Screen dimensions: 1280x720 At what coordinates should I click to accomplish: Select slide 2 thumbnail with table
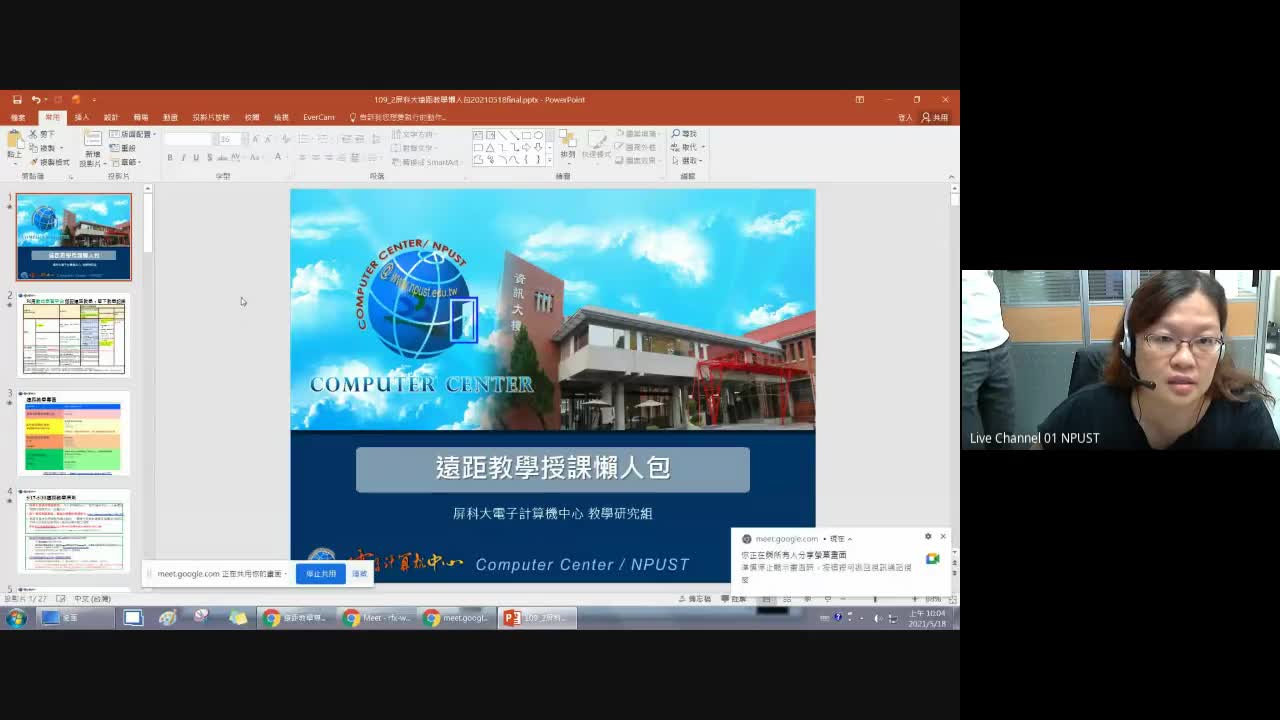74,336
